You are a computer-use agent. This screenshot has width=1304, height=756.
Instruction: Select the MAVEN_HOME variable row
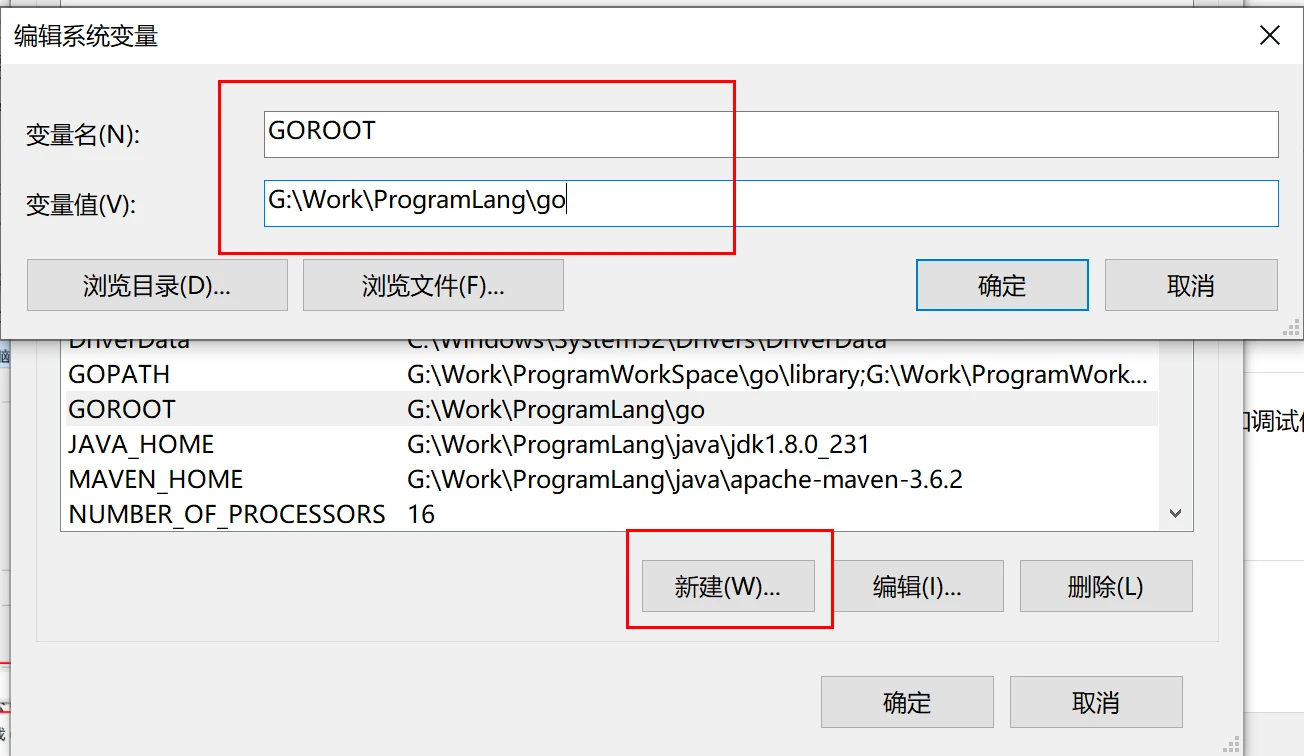click(x=400, y=478)
